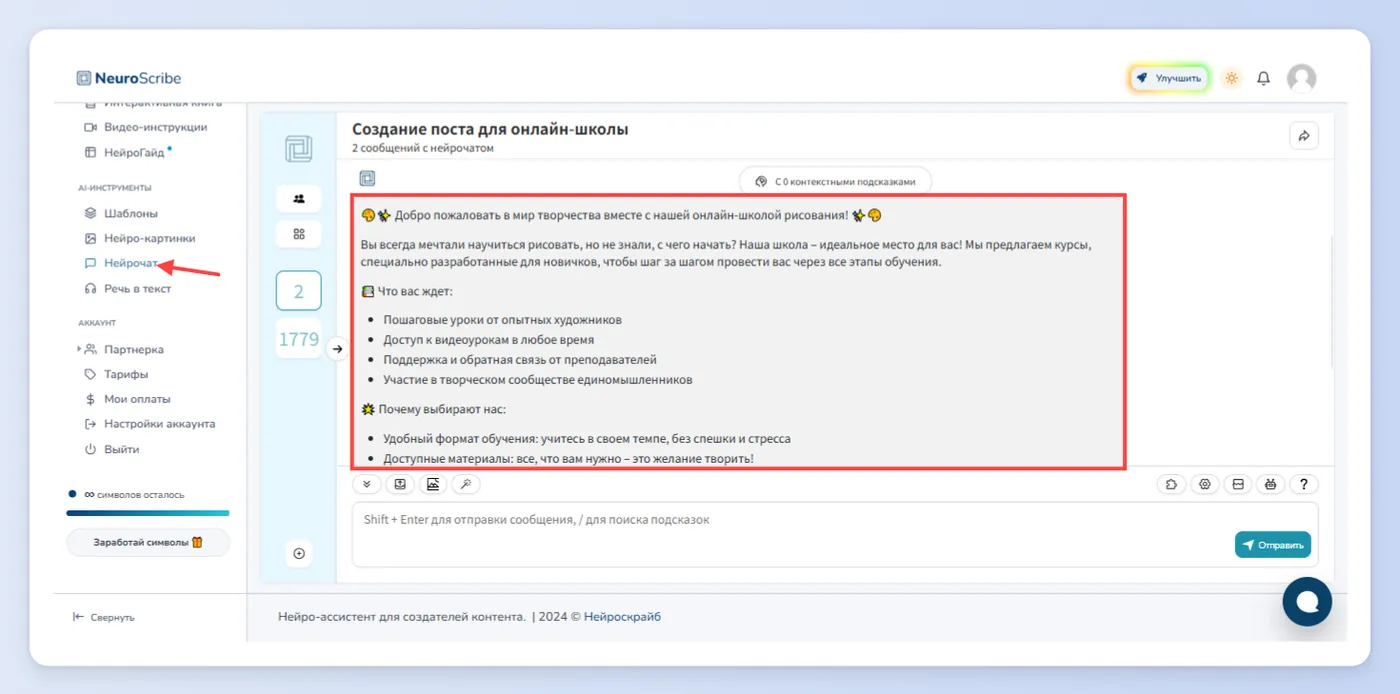Click the Отправить send button
Image resolution: width=1400 pixels, height=694 pixels.
[1272, 545]
